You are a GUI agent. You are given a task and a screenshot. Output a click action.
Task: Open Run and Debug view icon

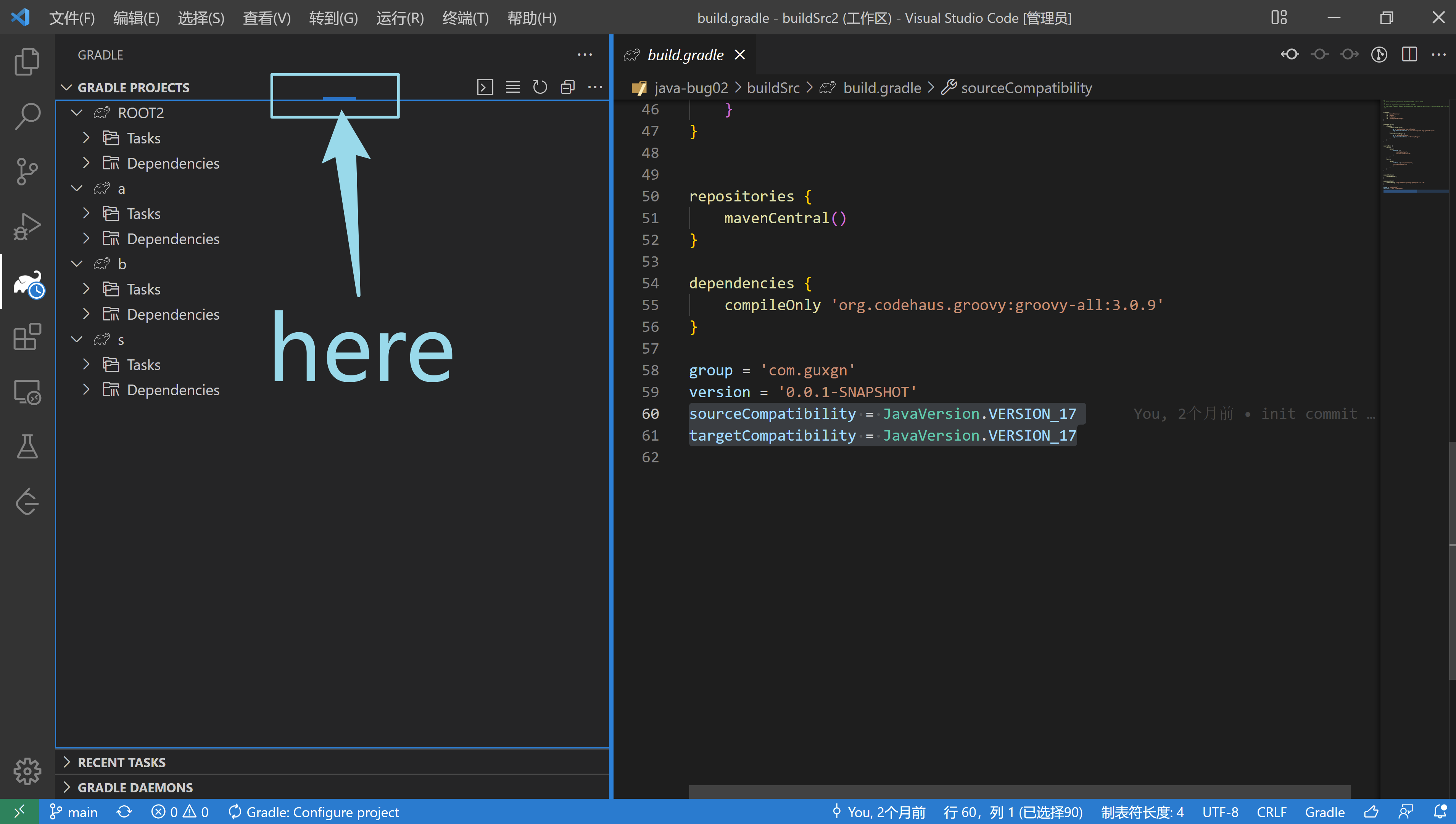pos(27,226)
